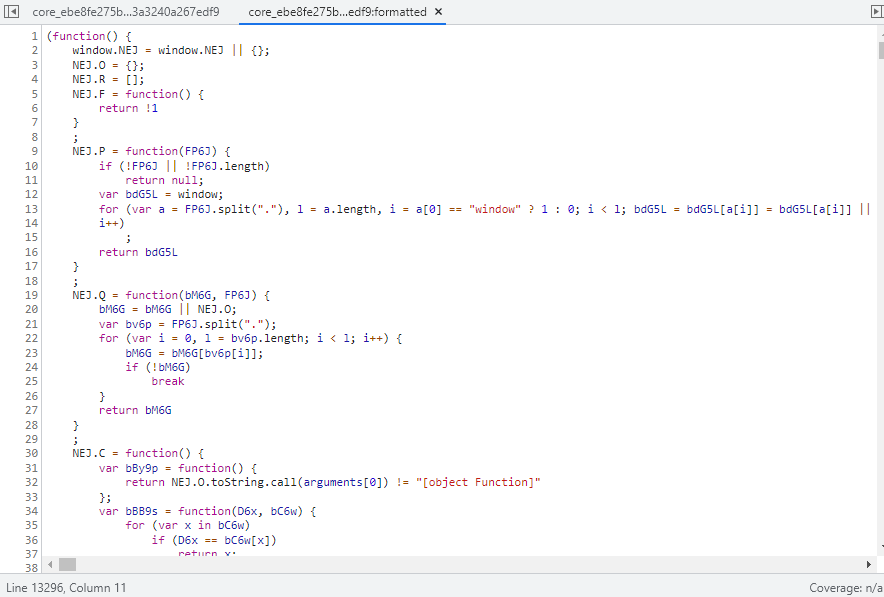Click the 'Line 13296, Column 11' status text

coord(66,587)
